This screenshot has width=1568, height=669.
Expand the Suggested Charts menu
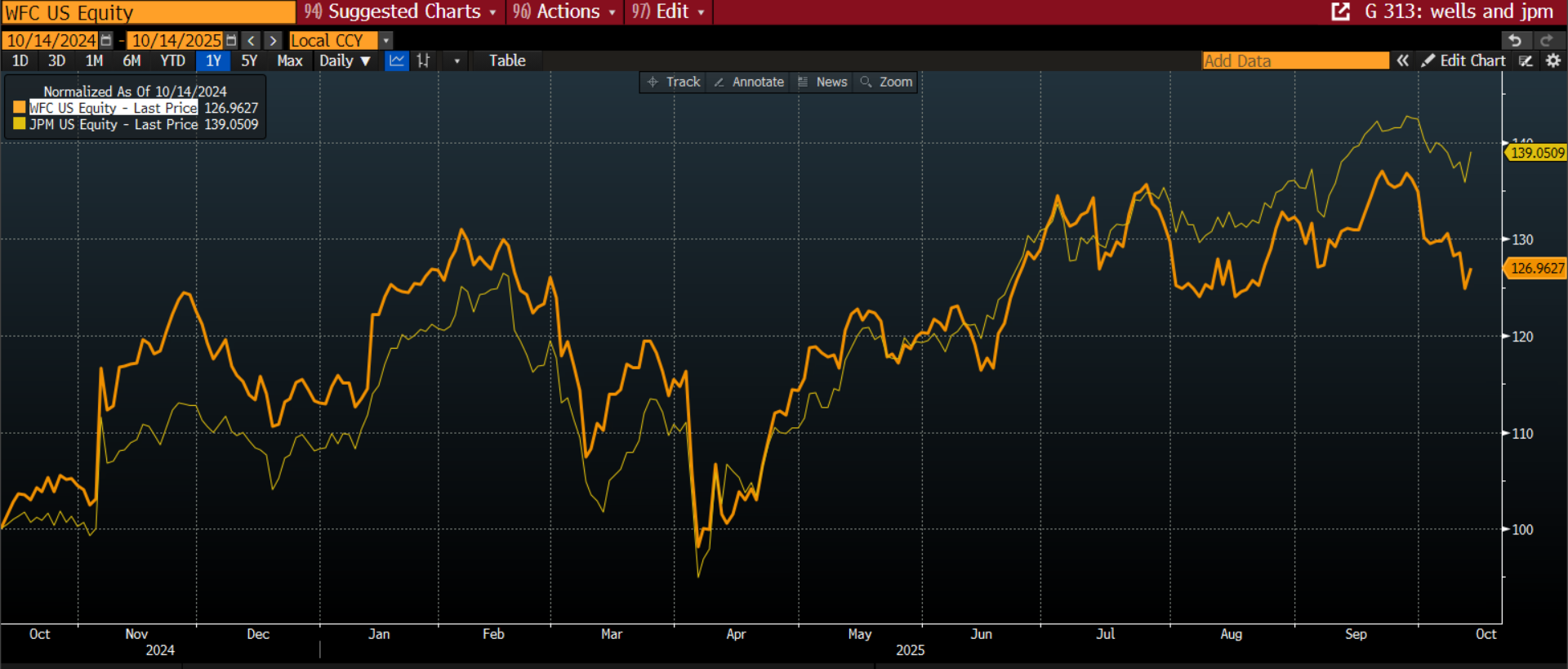click(x=401, y=11)
